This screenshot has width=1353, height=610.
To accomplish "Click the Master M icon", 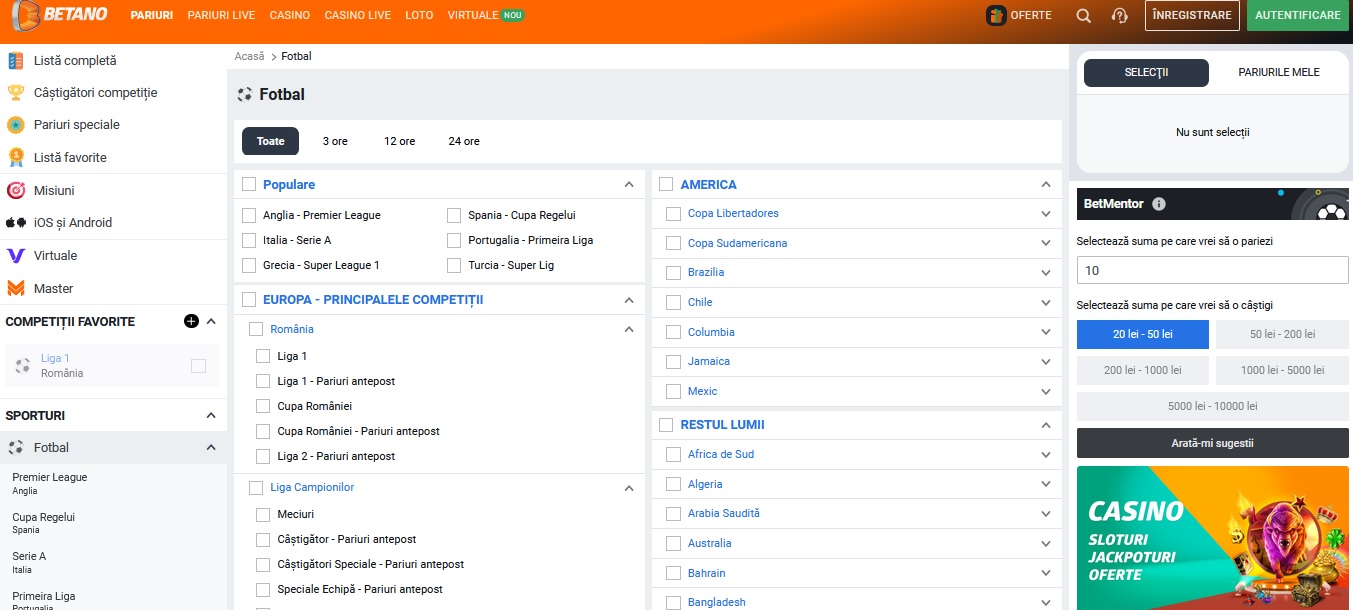I will 15,288.
